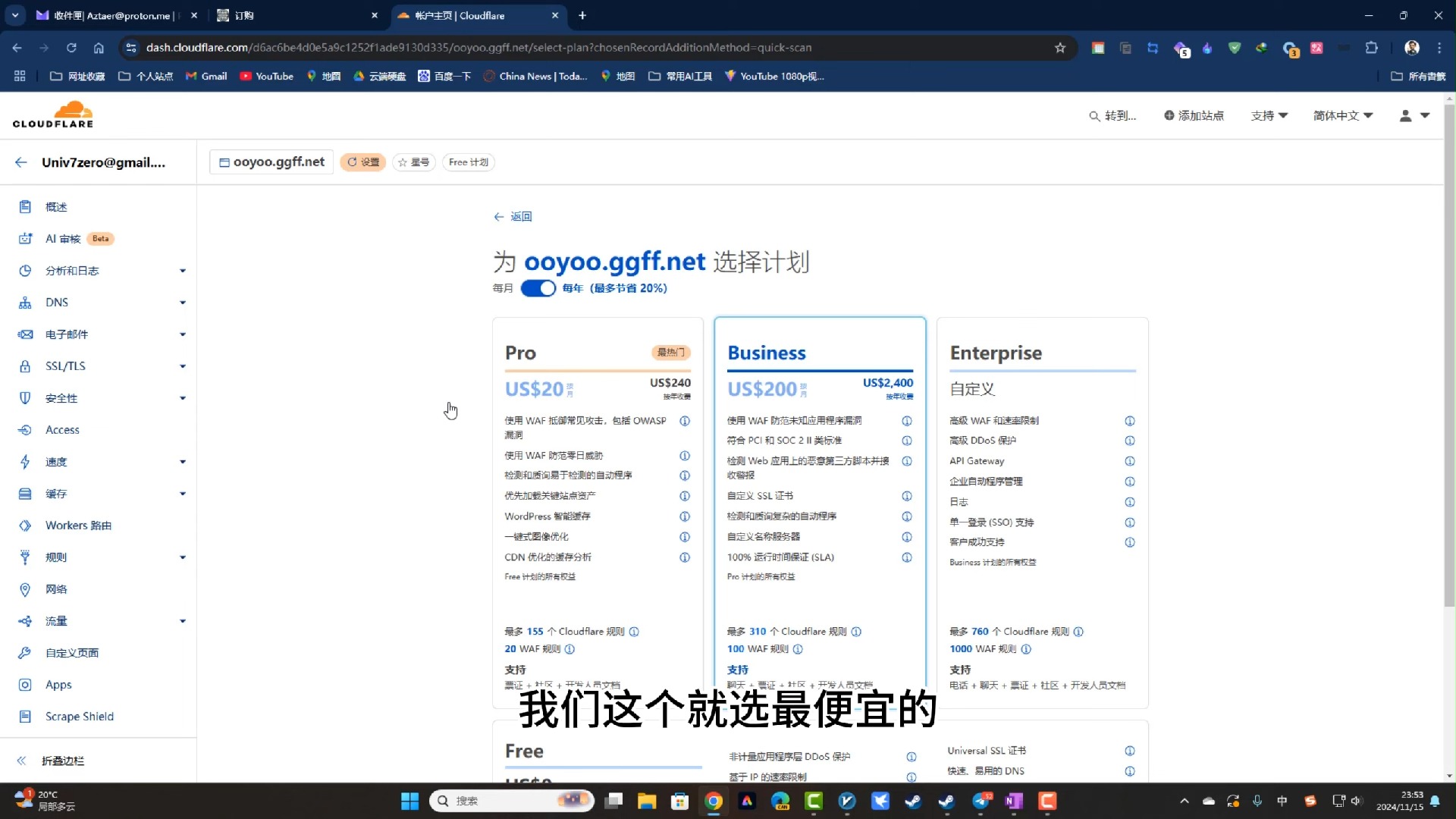Click info icon beside API Gateway
The image size is (1456, 819).
point(1130,461)
